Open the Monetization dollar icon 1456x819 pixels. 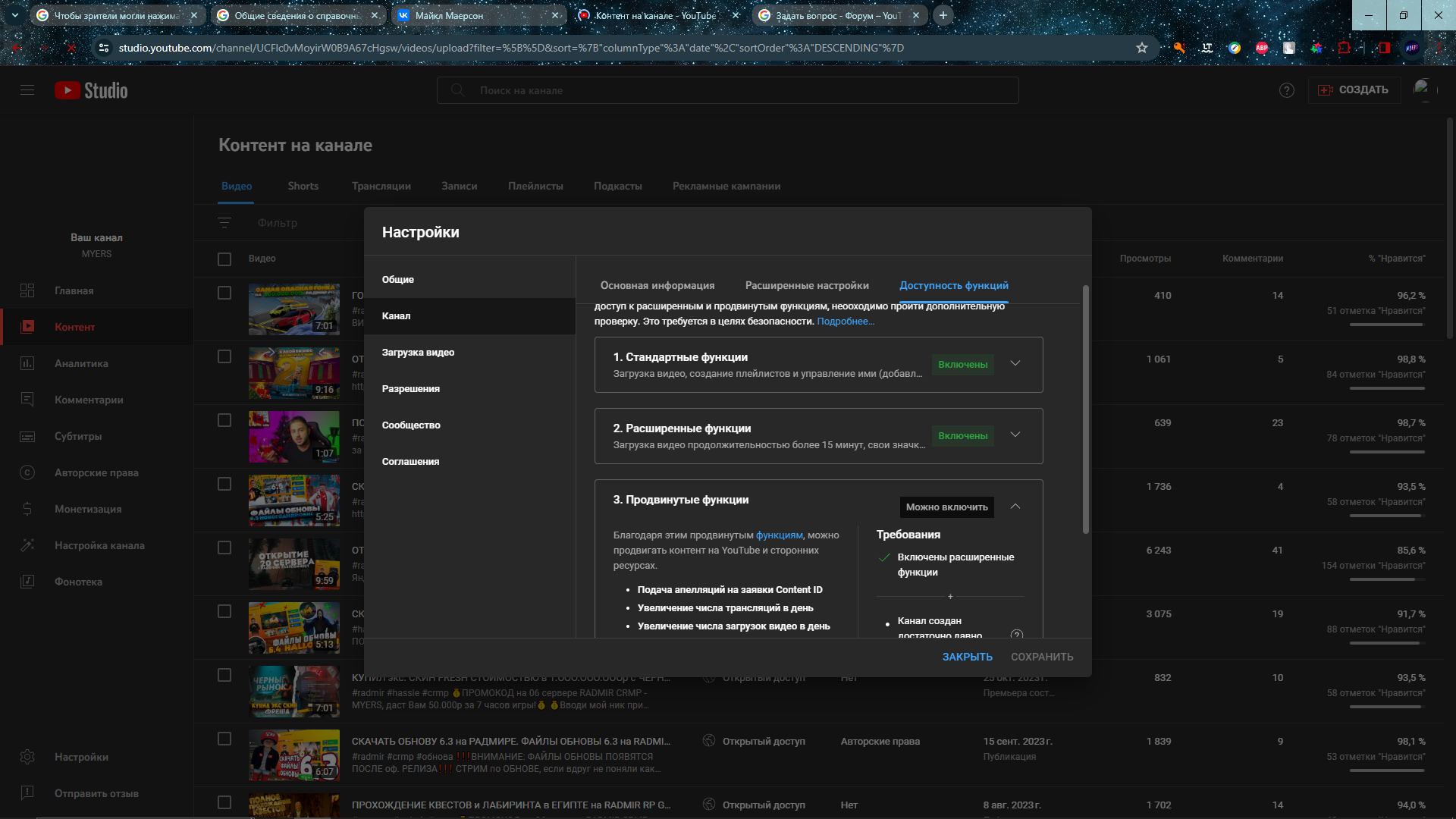point(27,509)
